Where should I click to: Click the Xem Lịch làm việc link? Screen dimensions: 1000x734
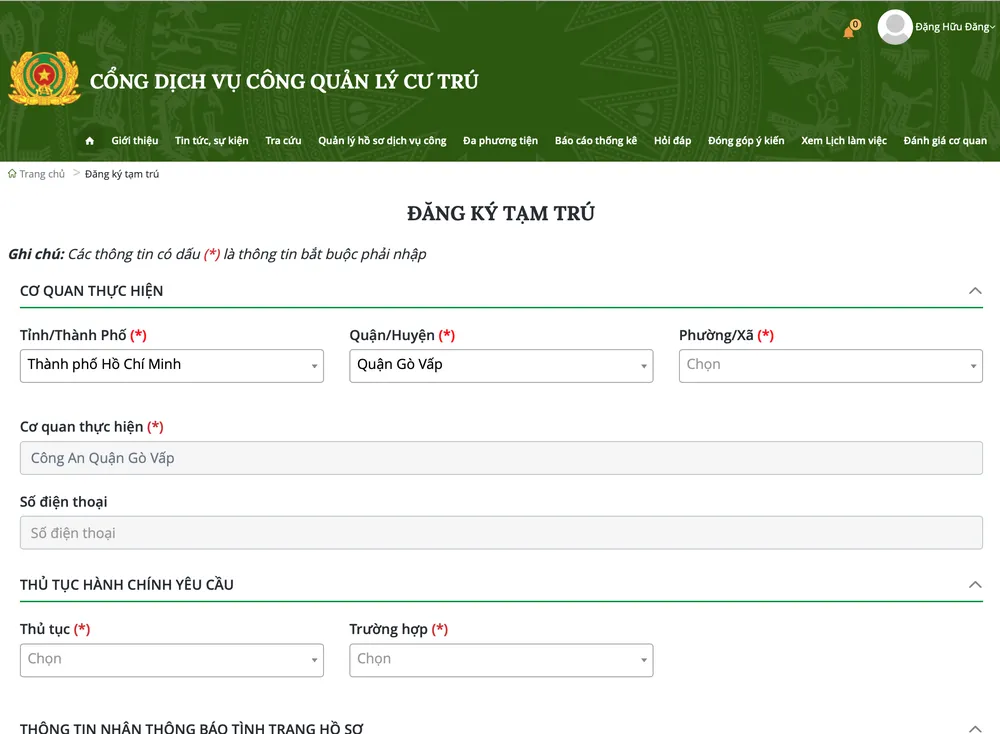(843, 141)
